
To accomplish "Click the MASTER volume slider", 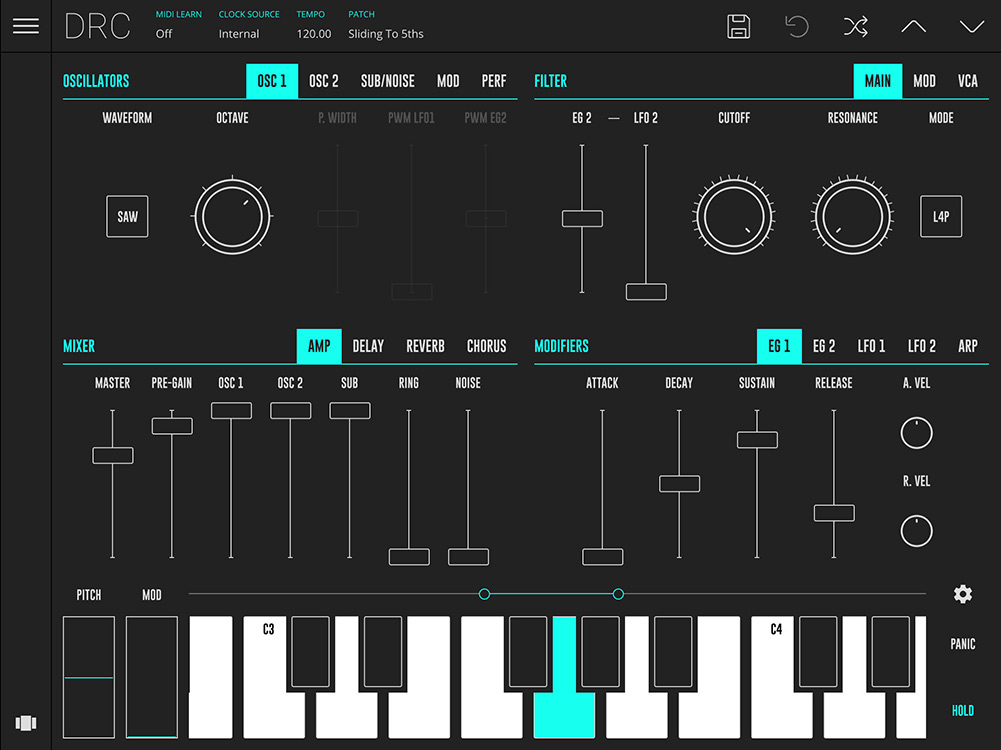I will (112, 455).
